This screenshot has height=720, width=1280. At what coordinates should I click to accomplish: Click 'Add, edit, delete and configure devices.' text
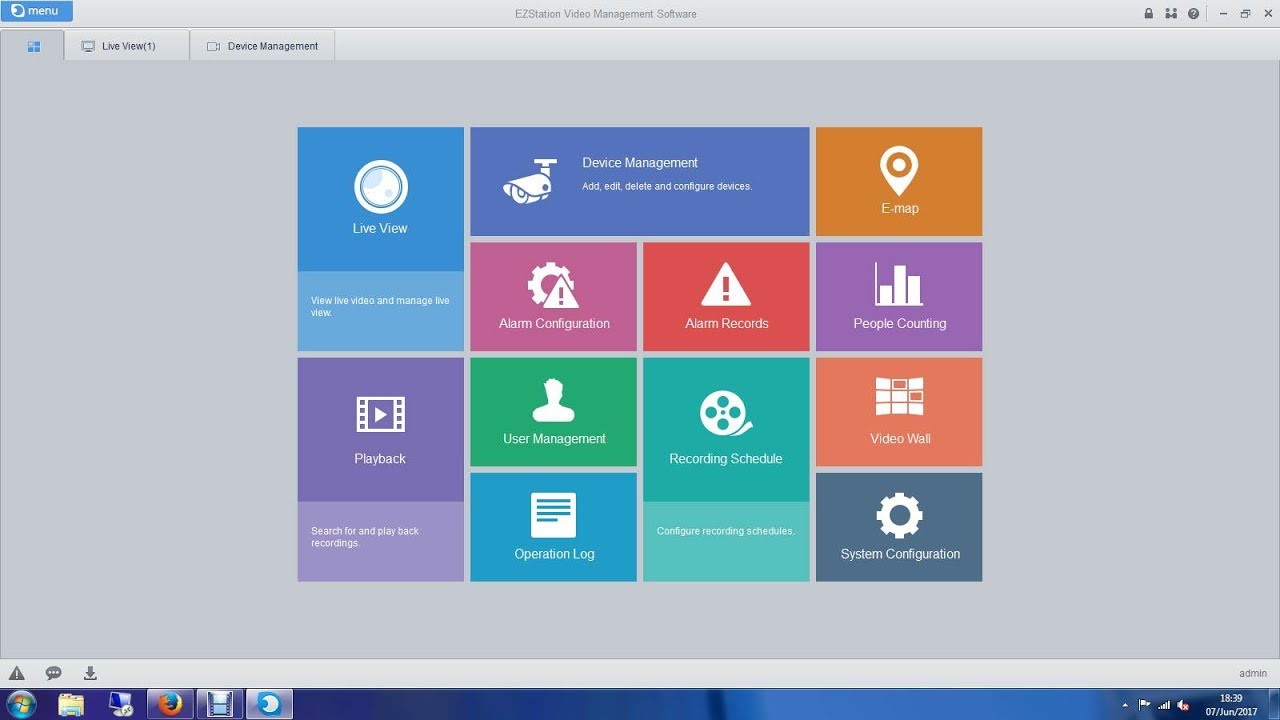[x=667, y=186]
